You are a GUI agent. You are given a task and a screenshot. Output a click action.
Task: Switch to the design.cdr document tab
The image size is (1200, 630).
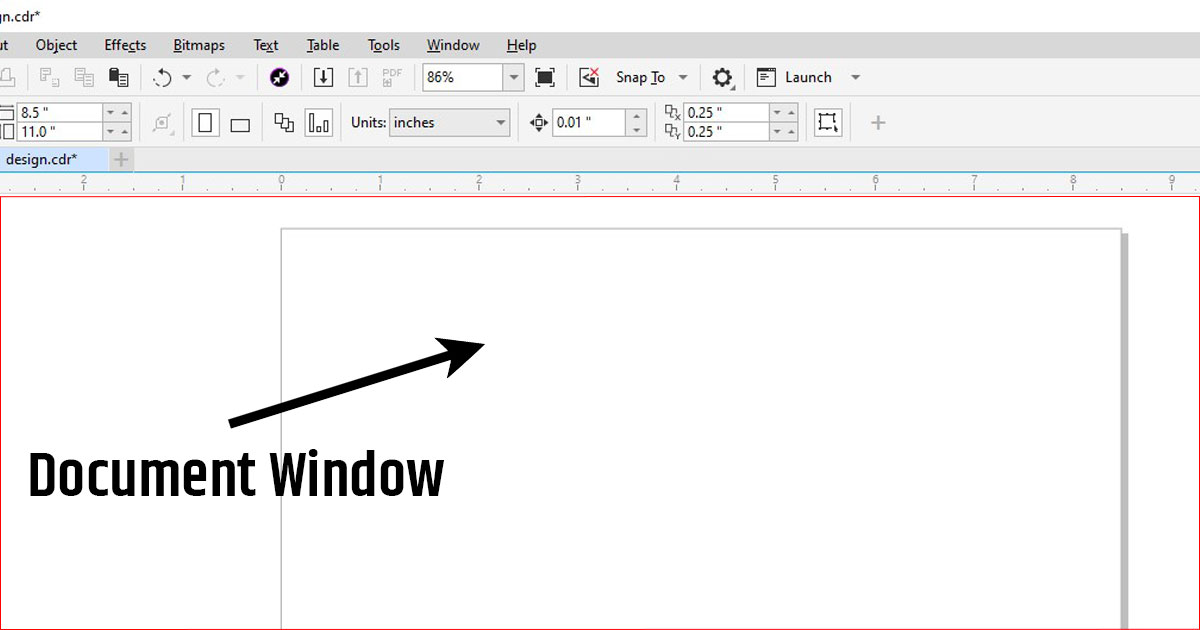42,159
